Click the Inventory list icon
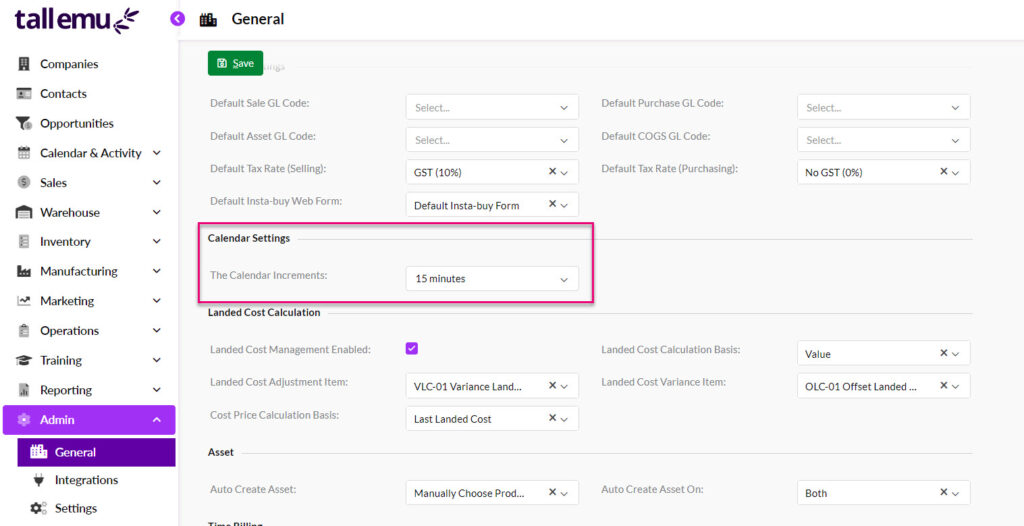1024x526 pixels. pyautogui.click(x=24, y=242)
